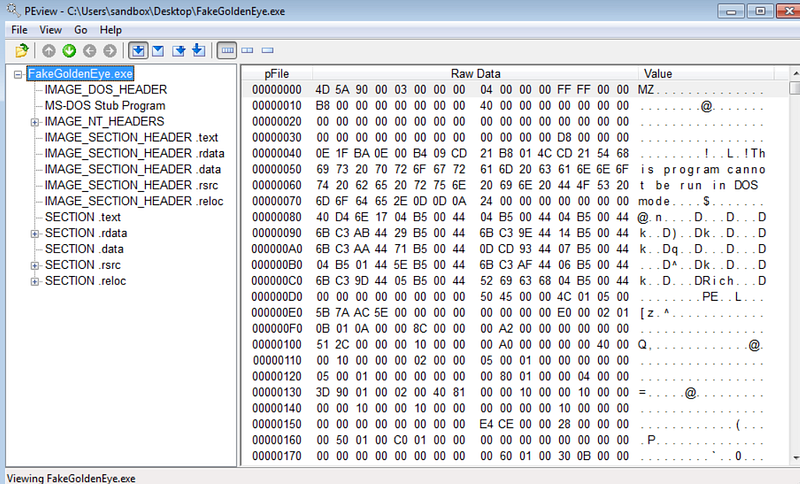Click offset 00000170 in pFile column

[277, 456]
